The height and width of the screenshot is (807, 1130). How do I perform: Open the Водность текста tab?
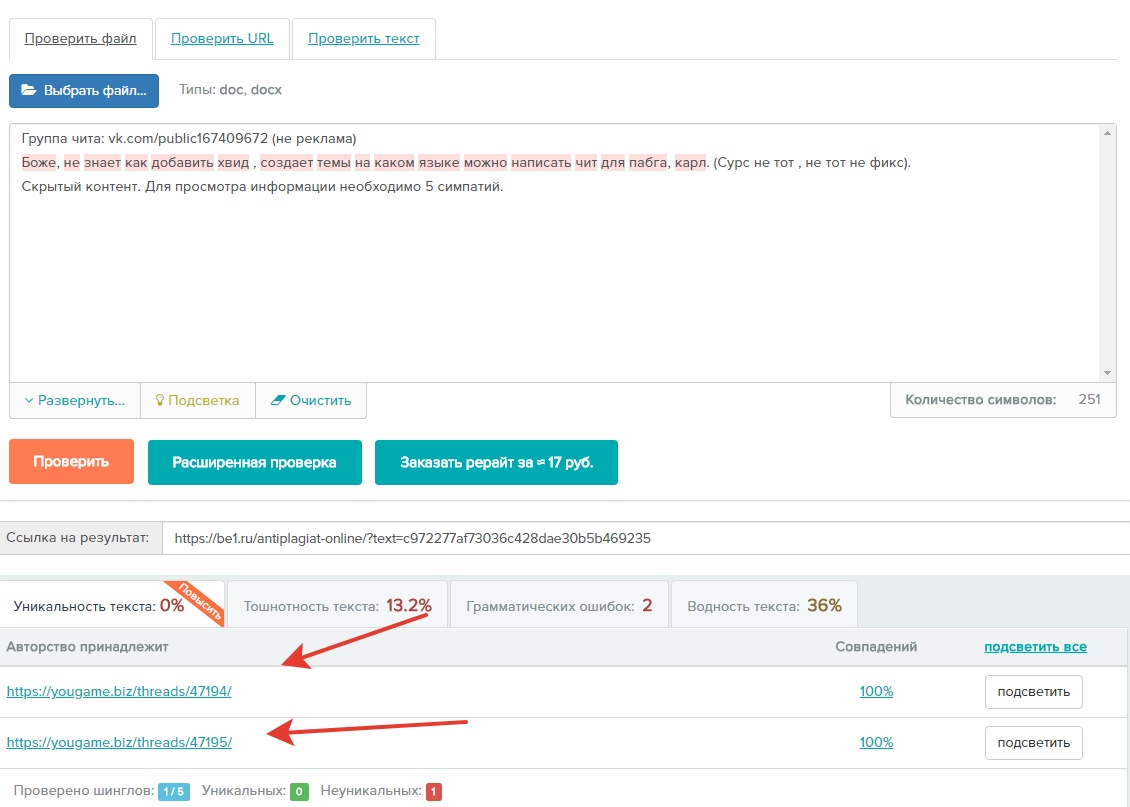tap(764, 605)
